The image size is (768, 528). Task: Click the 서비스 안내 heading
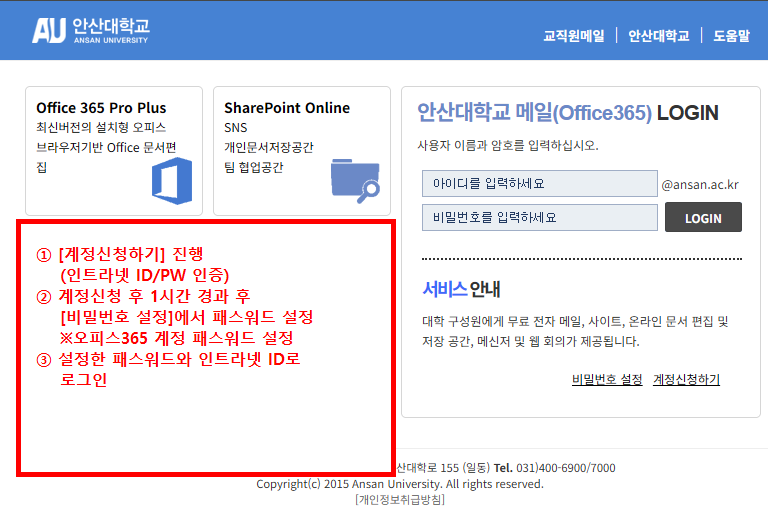461,289
